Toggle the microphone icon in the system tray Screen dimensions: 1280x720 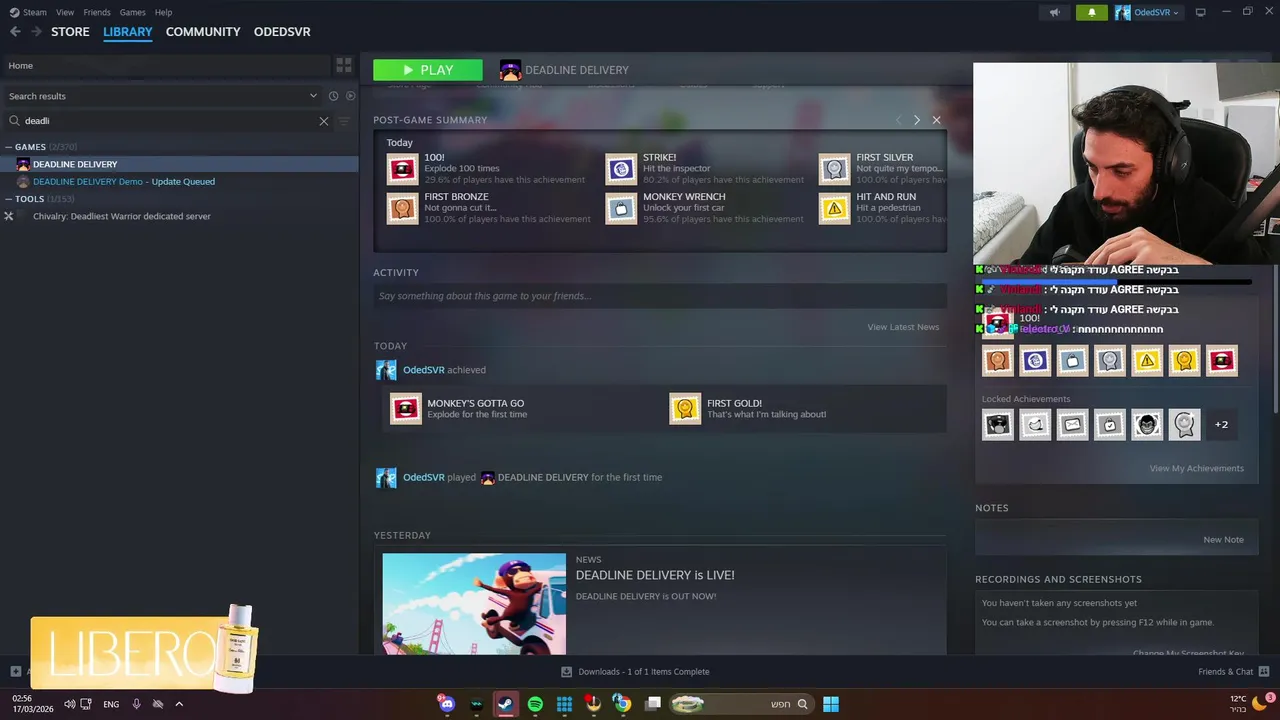(x=136, y=704)
